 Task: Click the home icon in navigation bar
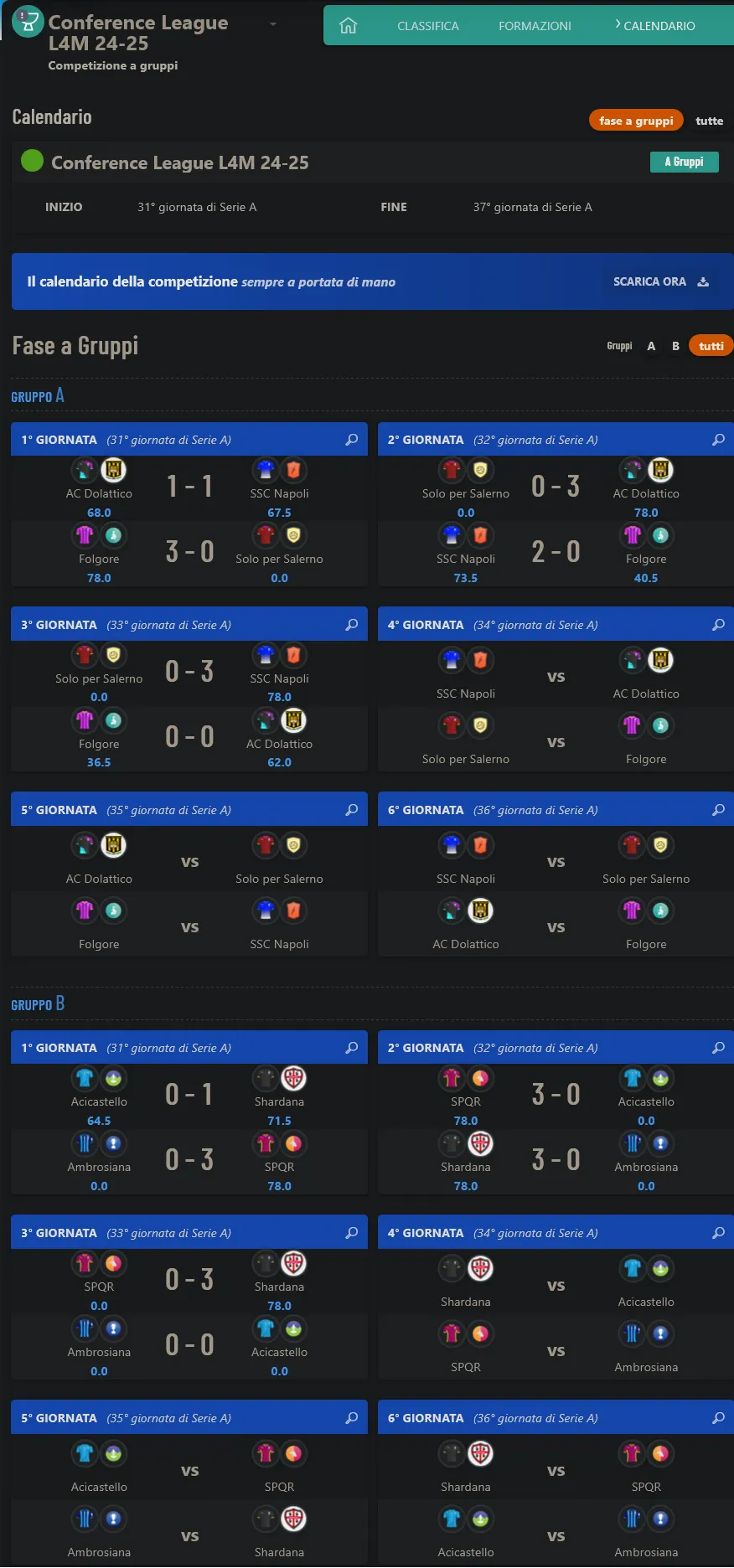pyautogui.click(x=348, y=26)
